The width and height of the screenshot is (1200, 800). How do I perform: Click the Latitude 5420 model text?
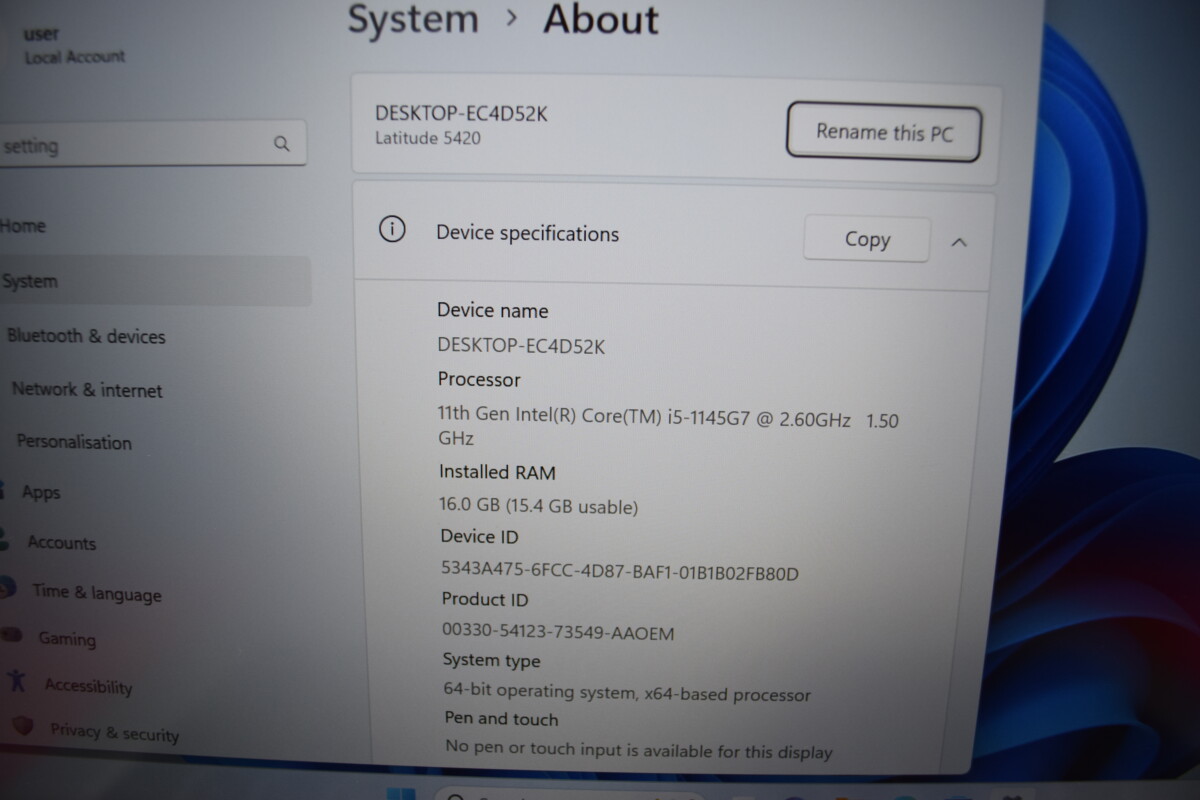pyautogui.click(x=427, y=138)
